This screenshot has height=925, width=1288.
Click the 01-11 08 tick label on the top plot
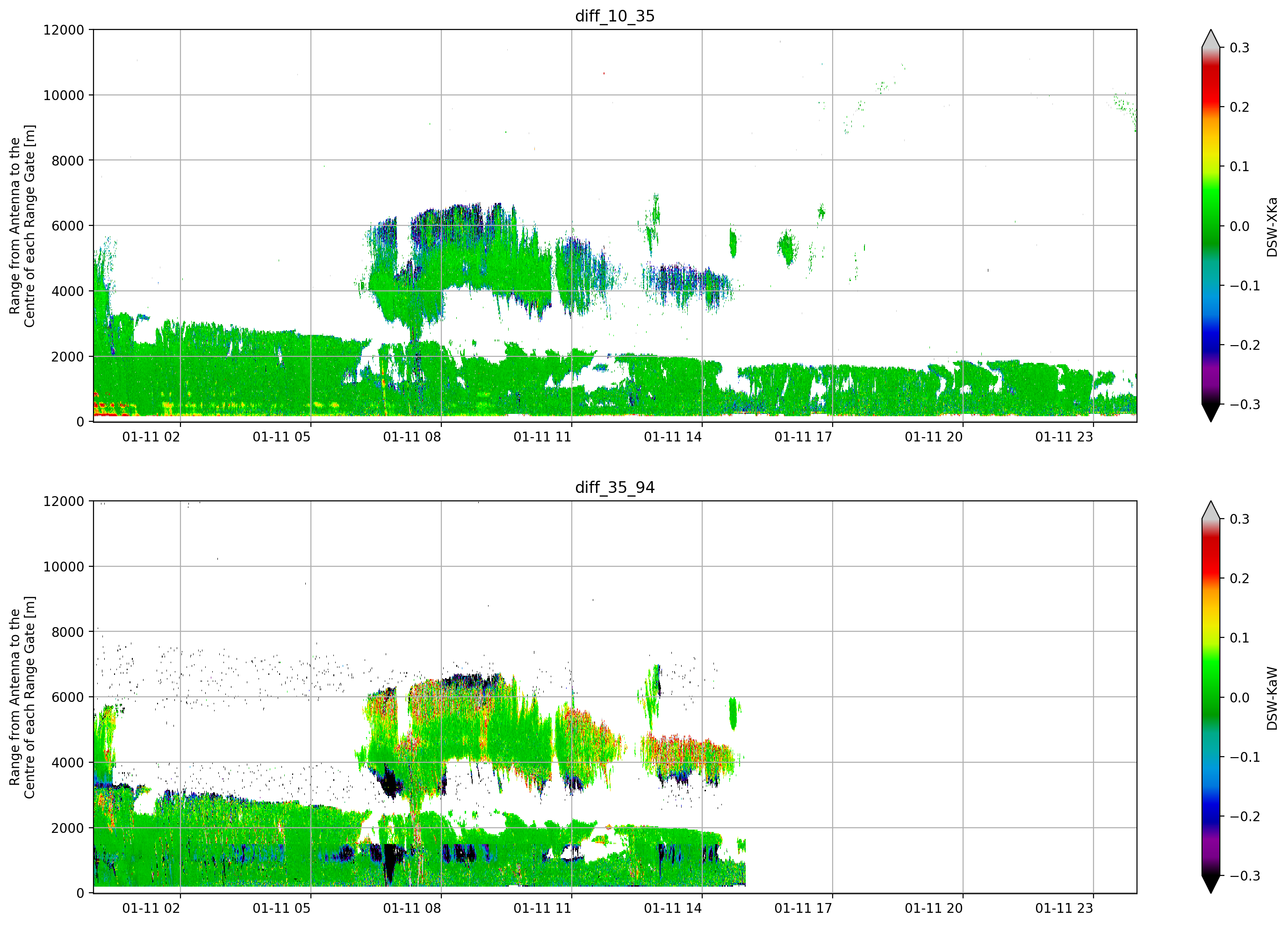click(412, 437)
